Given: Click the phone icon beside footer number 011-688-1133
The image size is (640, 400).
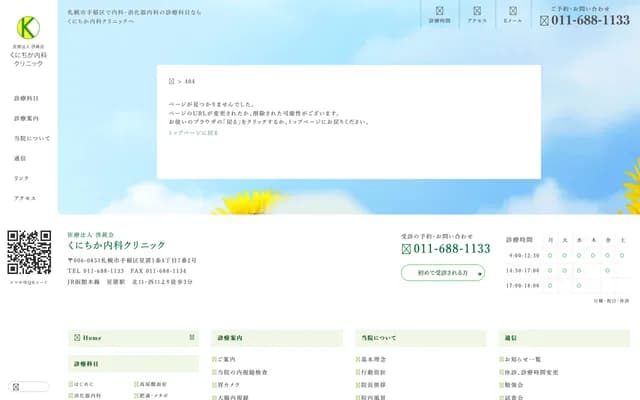Looking at the screenshot, I should click(406, 249).
